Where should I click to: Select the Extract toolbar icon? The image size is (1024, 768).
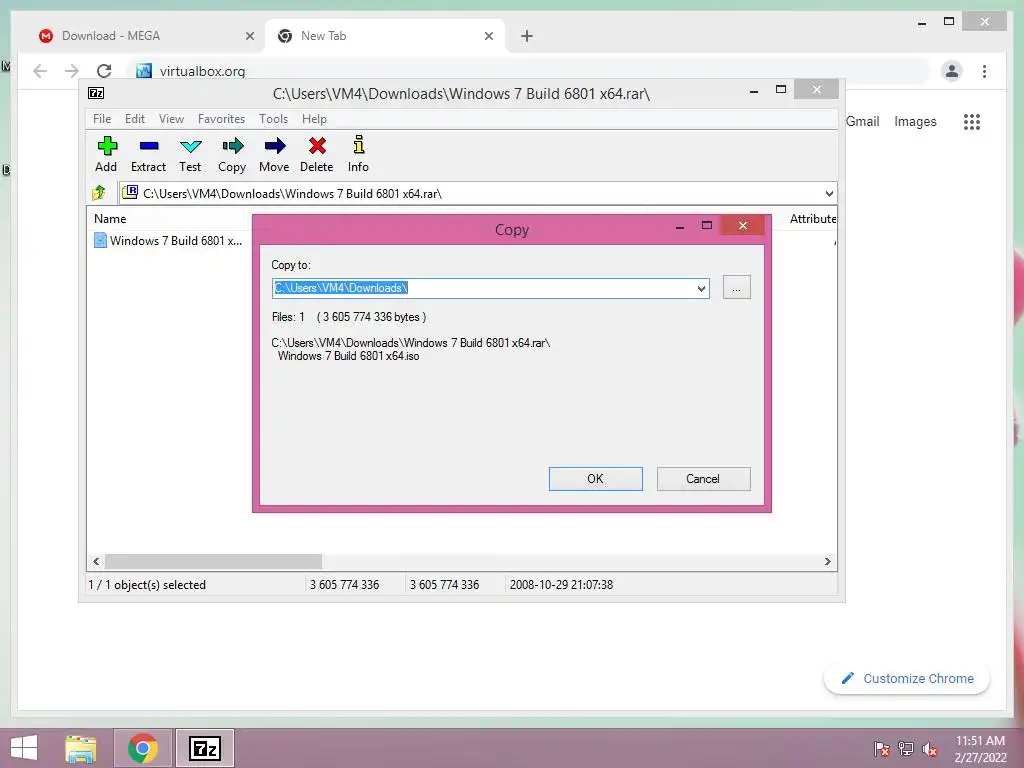148,154
